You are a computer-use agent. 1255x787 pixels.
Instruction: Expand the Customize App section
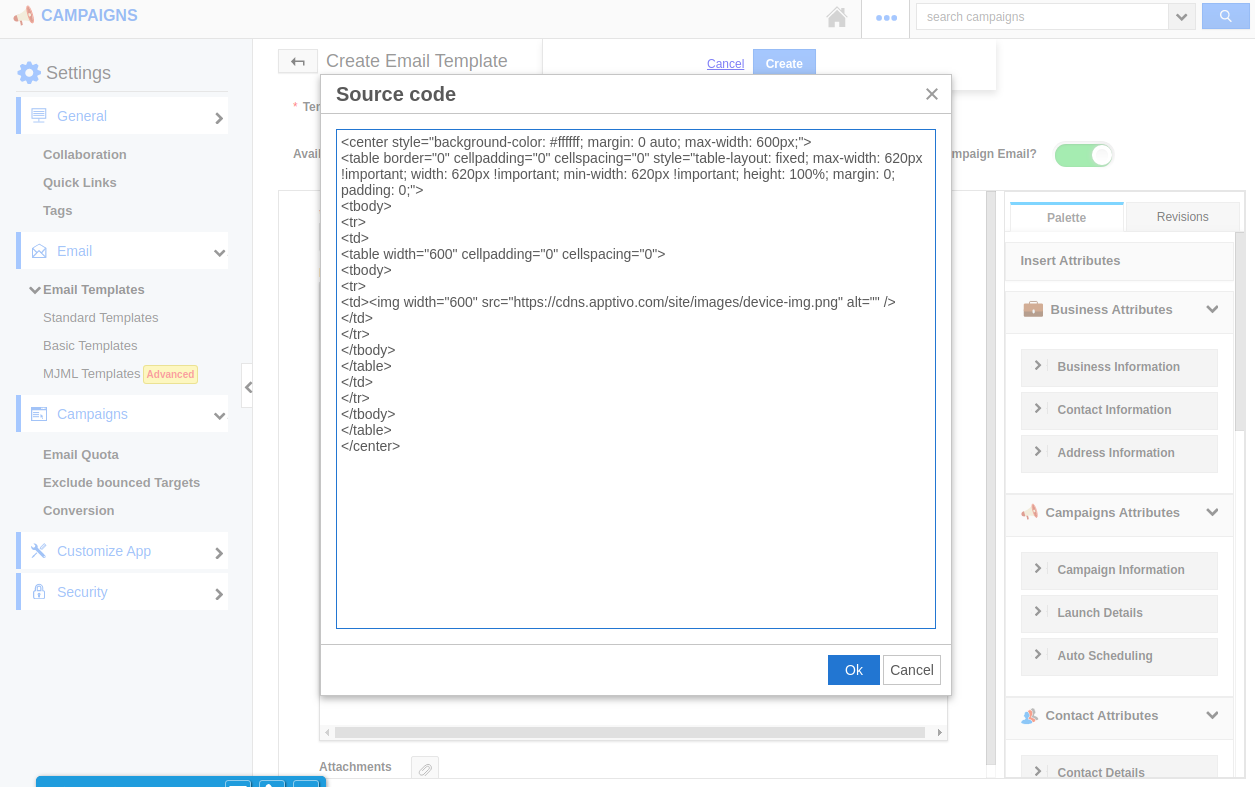[219, 553]
